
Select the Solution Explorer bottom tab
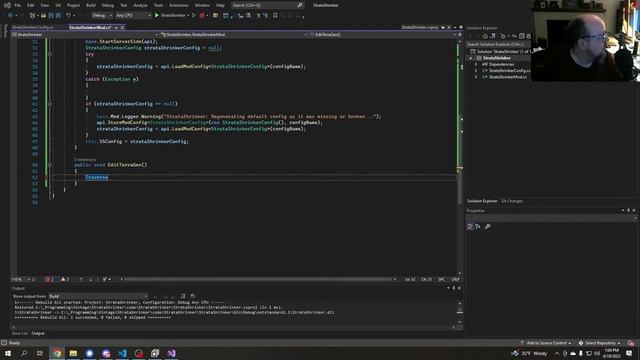point(482,201)
